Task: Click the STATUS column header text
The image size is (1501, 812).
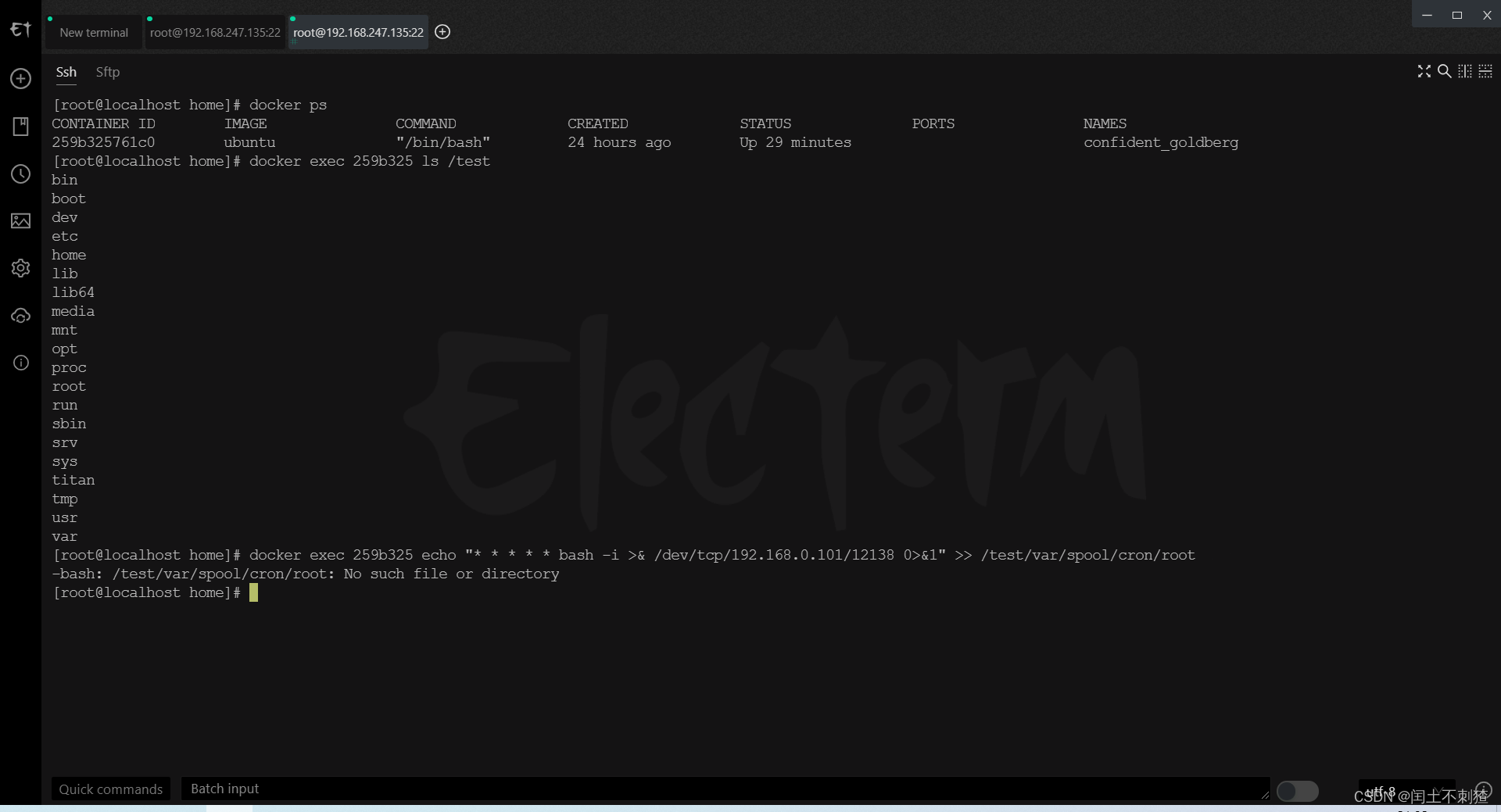Action: point(765,123)
